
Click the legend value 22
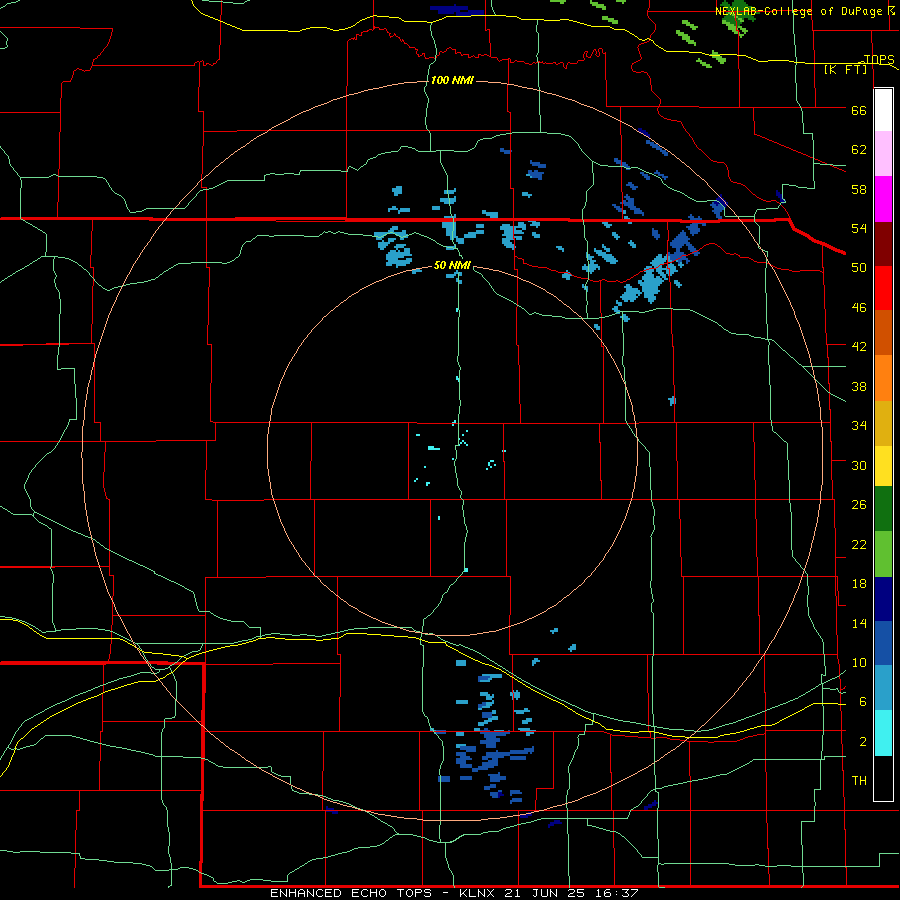click(x=859, y=545)
